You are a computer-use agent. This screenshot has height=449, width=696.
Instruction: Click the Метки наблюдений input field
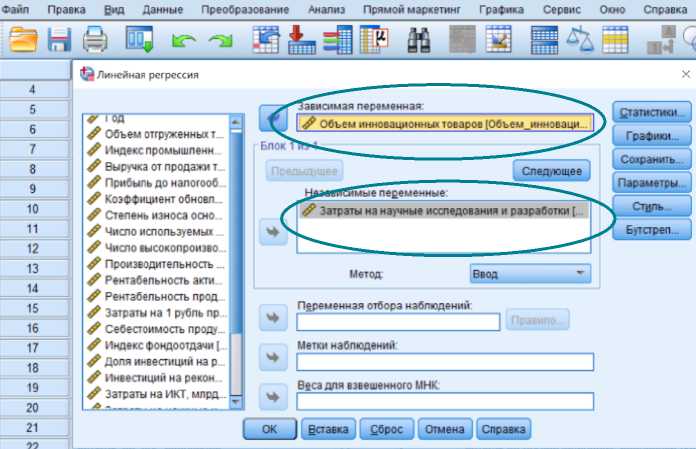coord(445,362)
